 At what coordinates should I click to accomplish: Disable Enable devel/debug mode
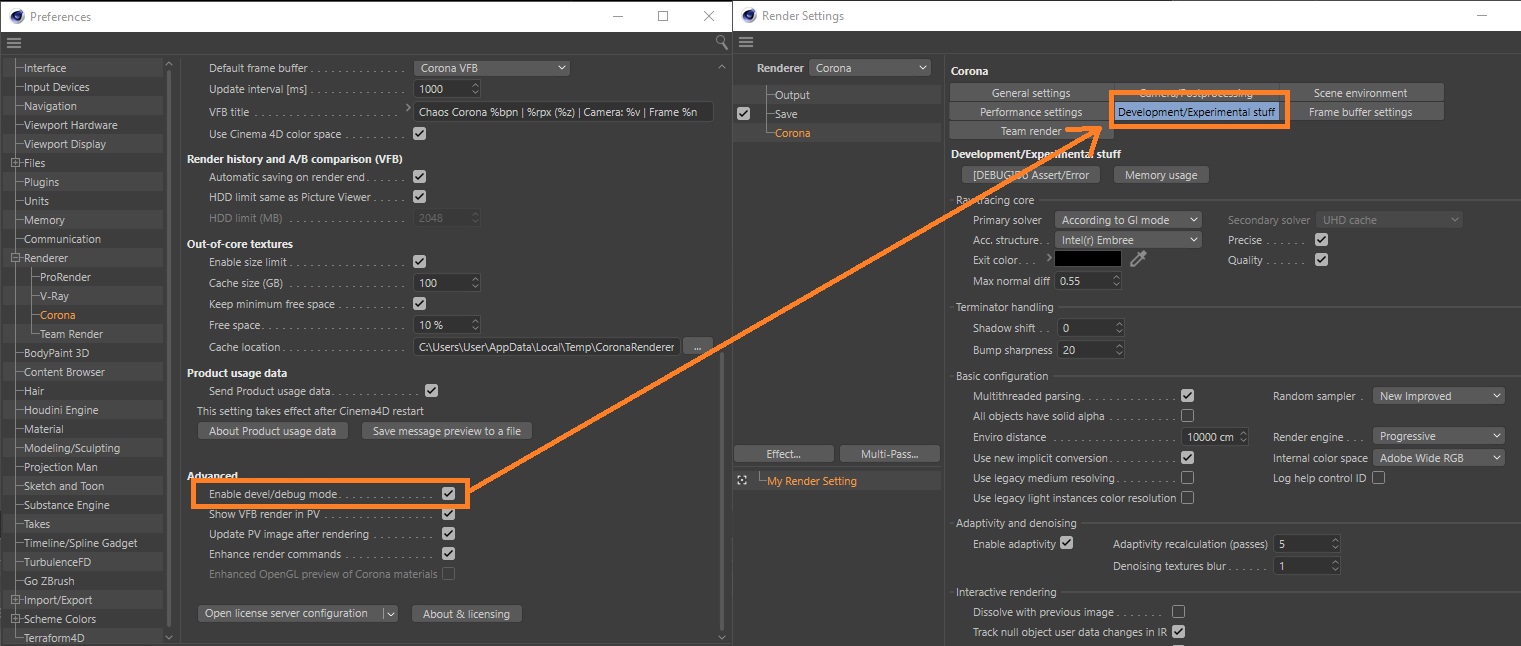[448, 493]
